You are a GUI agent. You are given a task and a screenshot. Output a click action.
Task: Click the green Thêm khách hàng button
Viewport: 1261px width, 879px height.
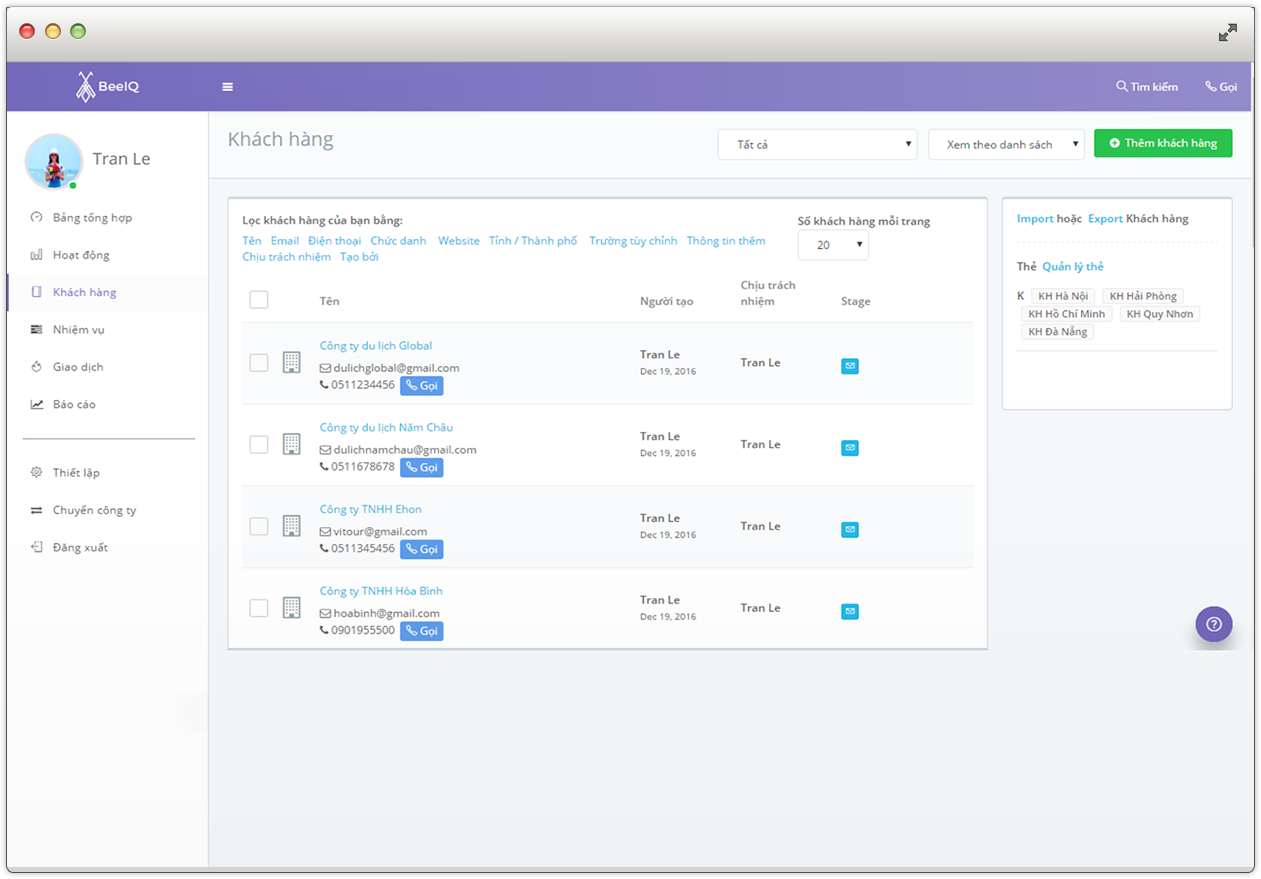click(1162, 143)
